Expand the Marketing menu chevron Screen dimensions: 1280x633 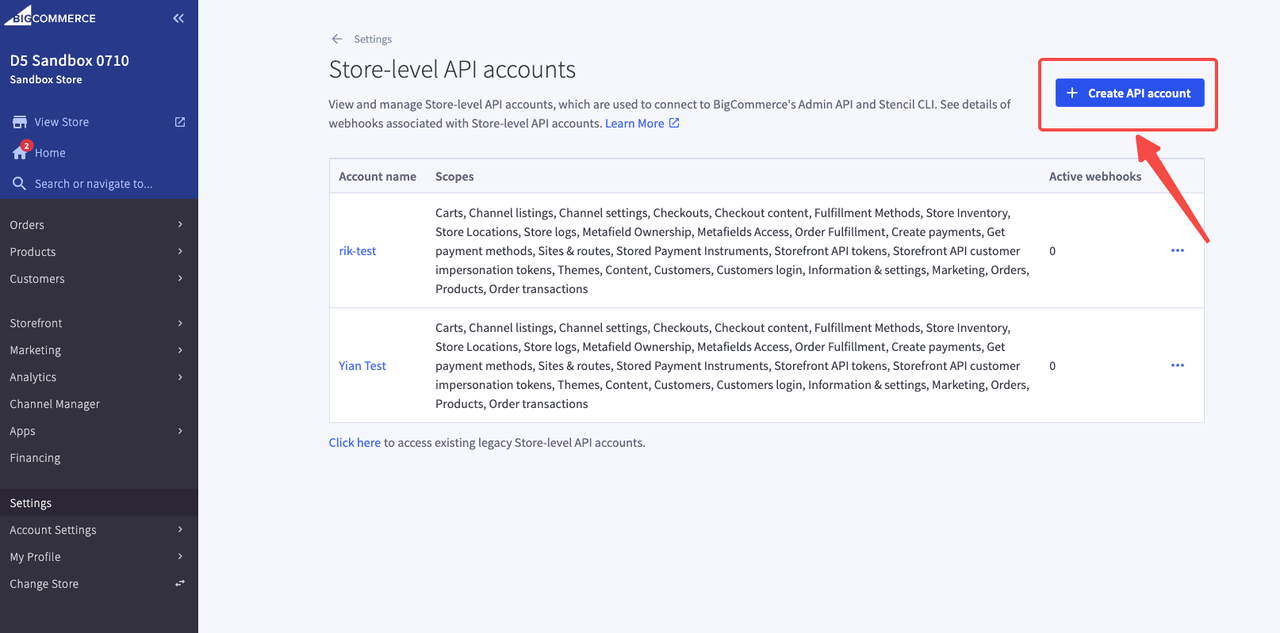coord(180,350)
